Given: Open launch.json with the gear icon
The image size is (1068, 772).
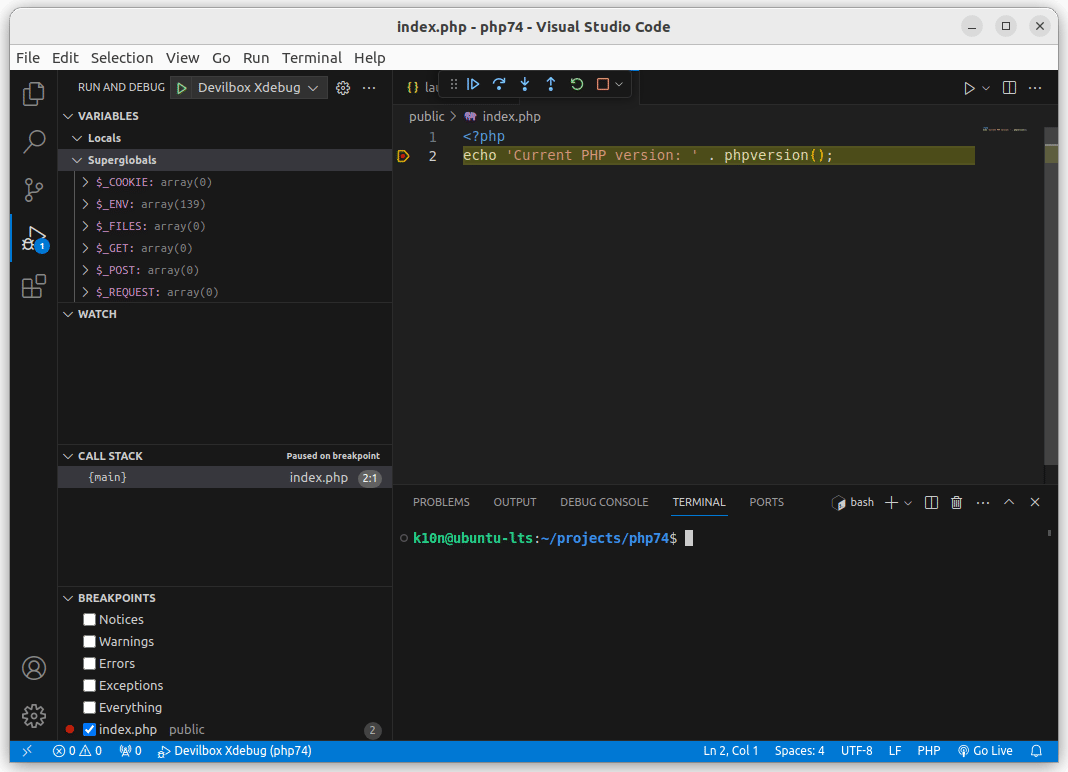Looking at the screenshot, I should (343, 88).
